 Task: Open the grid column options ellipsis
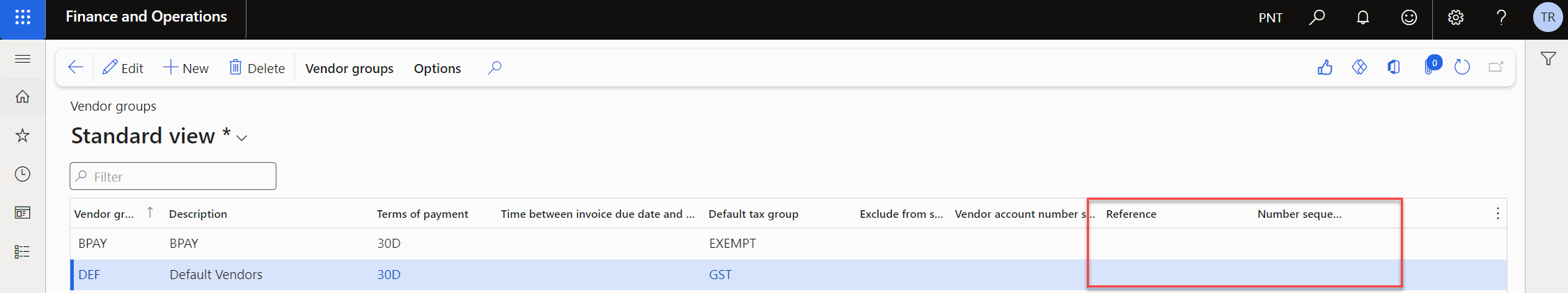(1498, 214)
